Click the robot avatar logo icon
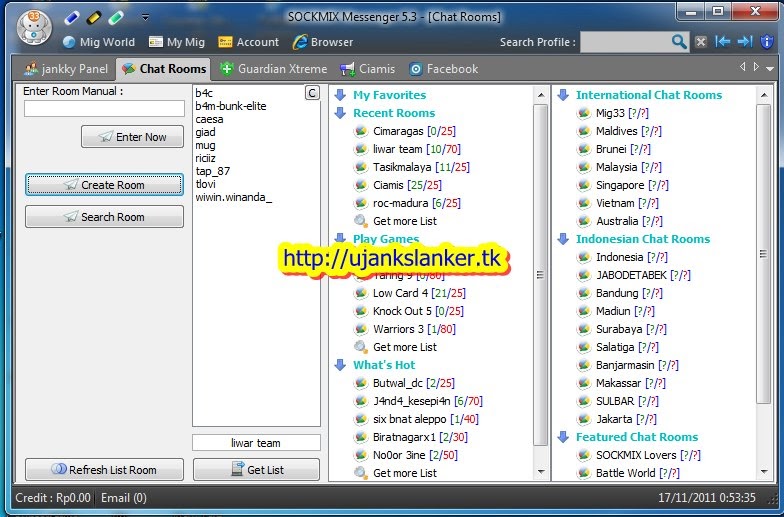784x517 pixels. point(34,29)
